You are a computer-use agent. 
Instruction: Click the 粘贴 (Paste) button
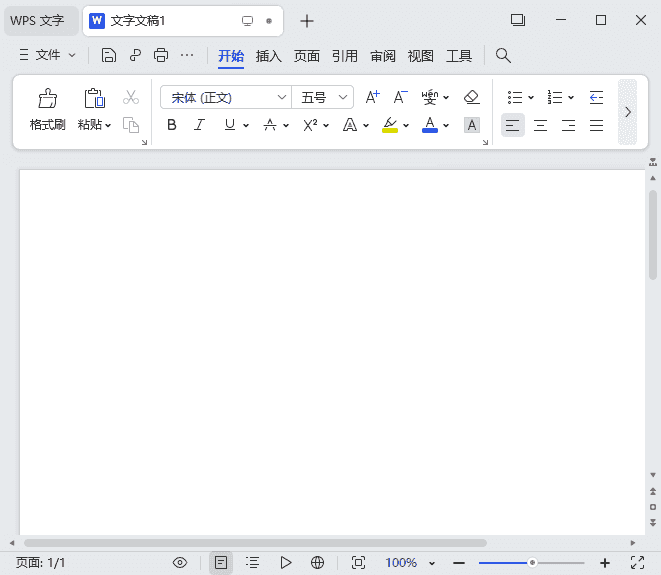(x=94, y=110)
